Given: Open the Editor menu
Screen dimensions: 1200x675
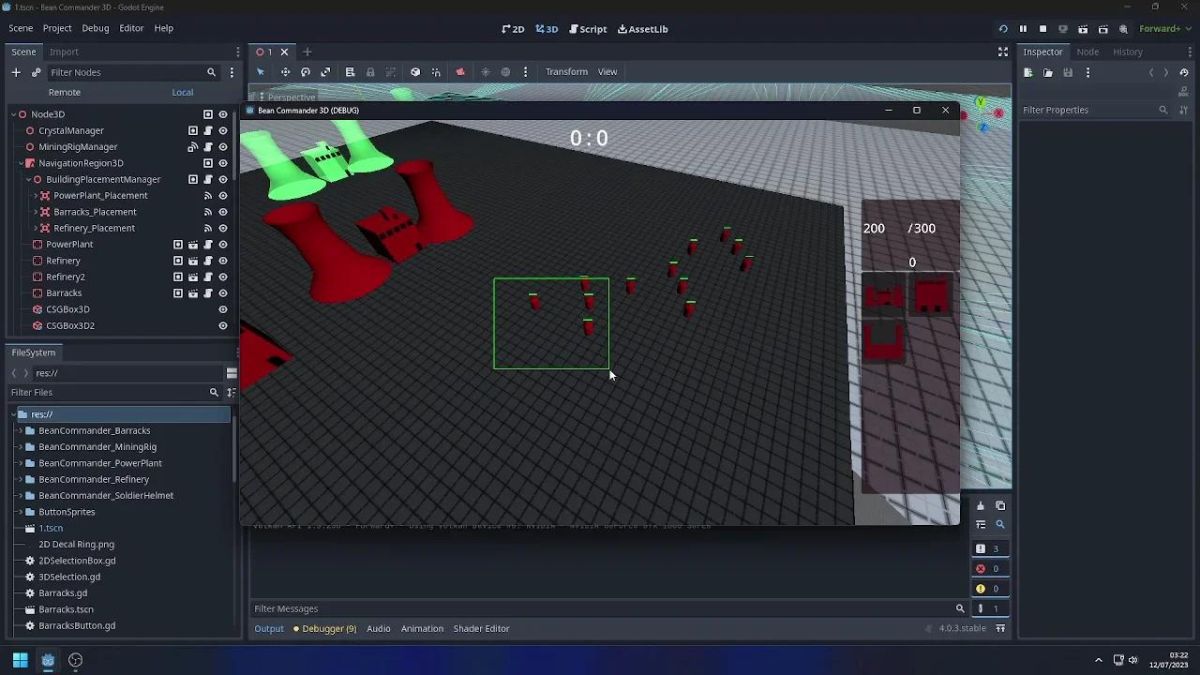Looking at the screenshot, I should [132, 29].
